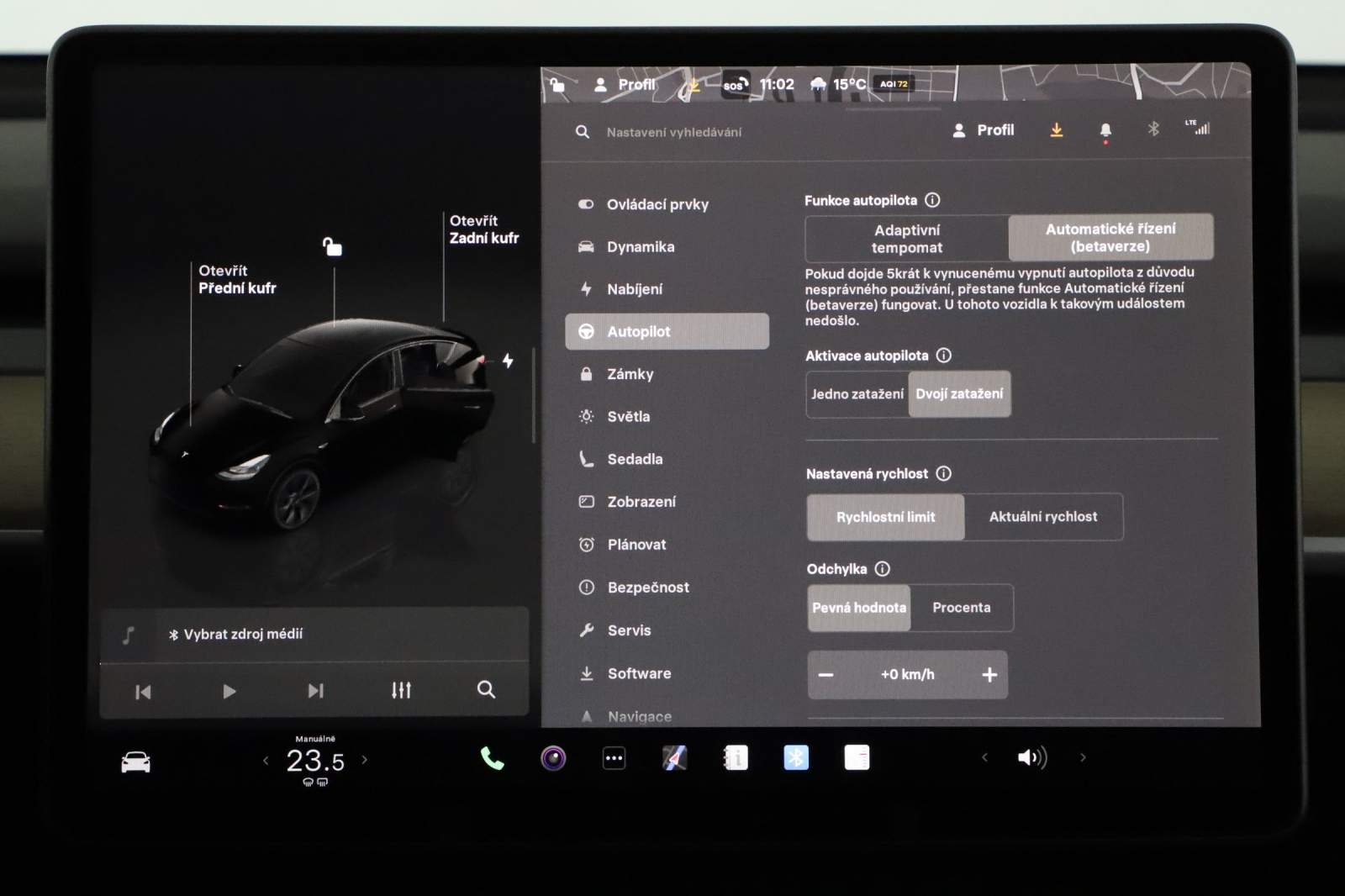The height and width of the screenshot is (896, 1345).
Task: Increase speed offset with the plus control
Action: click(989, 675)
